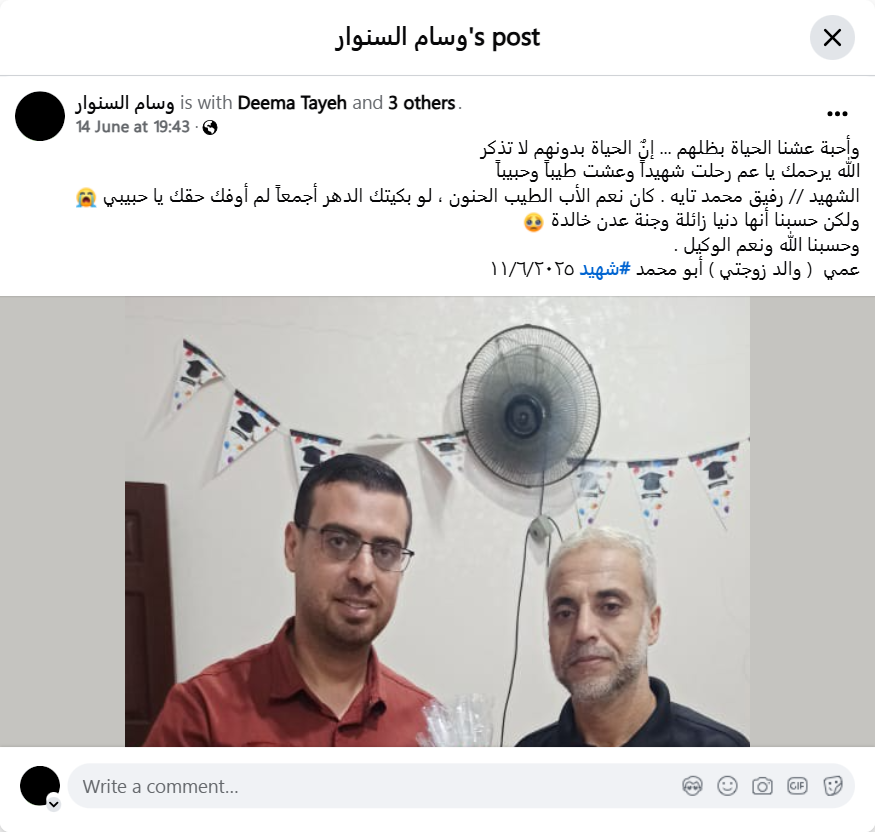Attach a photo with the camera icon
The height and width of the screenshot is (832, 875).
coord(762,786)
